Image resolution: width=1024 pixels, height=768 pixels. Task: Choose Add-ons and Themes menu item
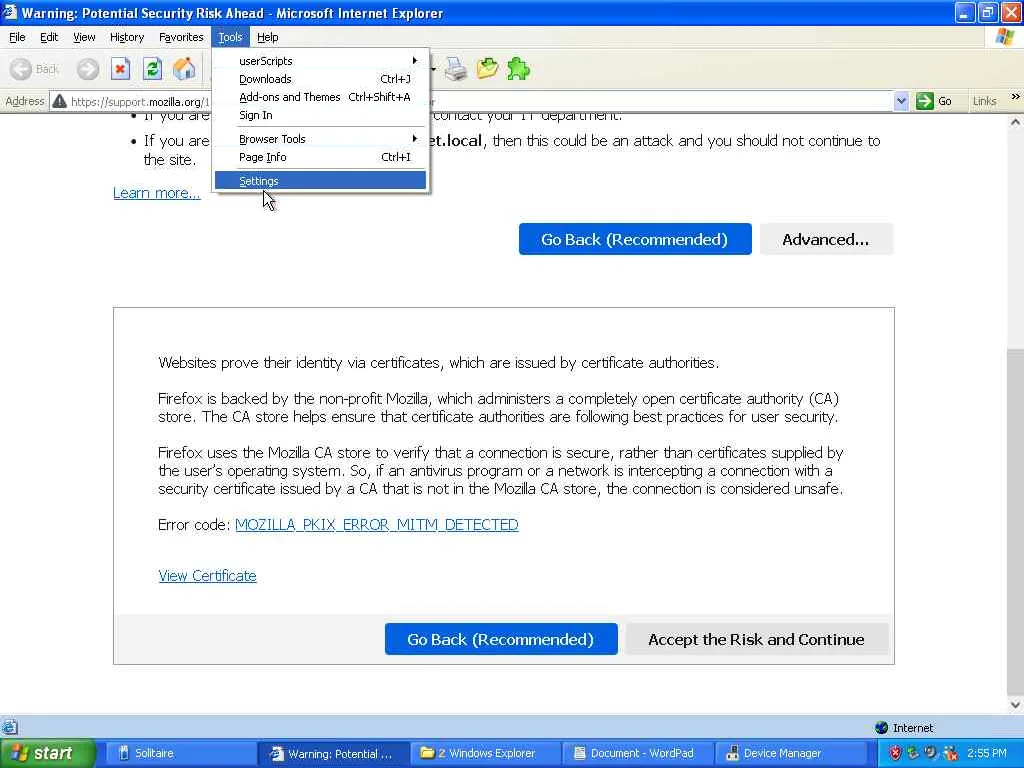[x=320, y=97]
